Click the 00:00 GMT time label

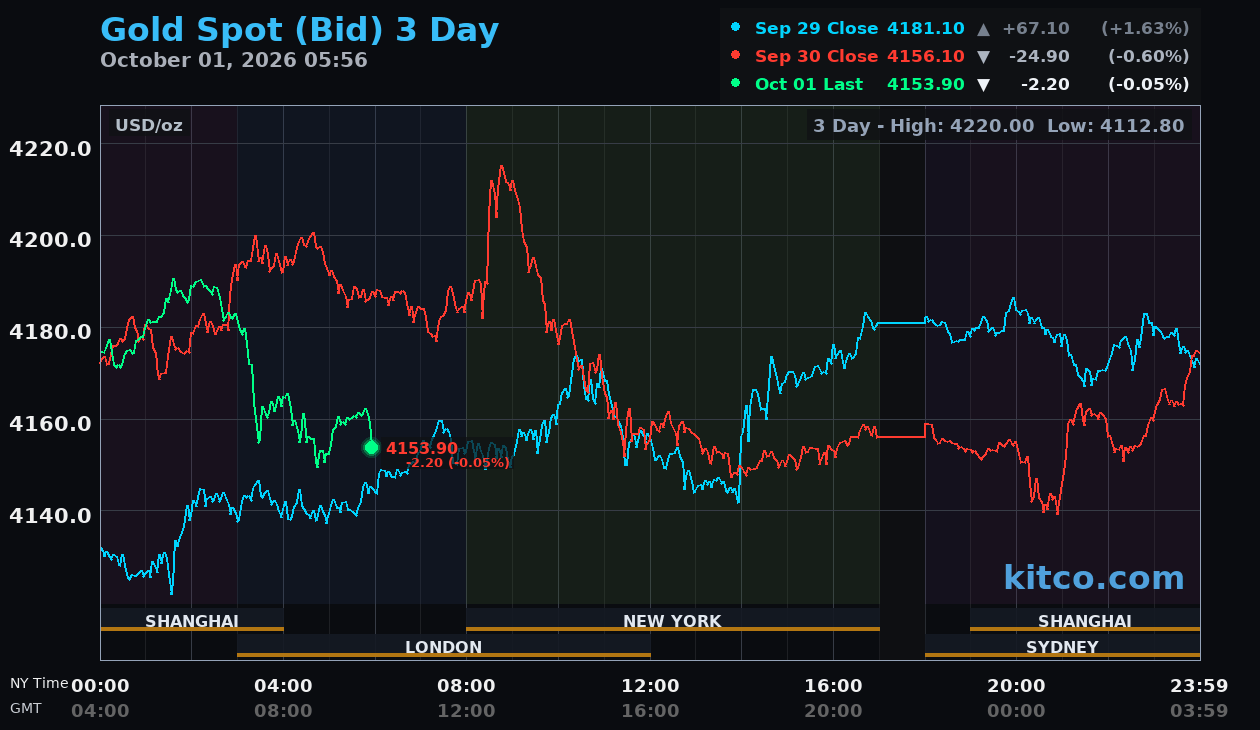coord(1016,711)
